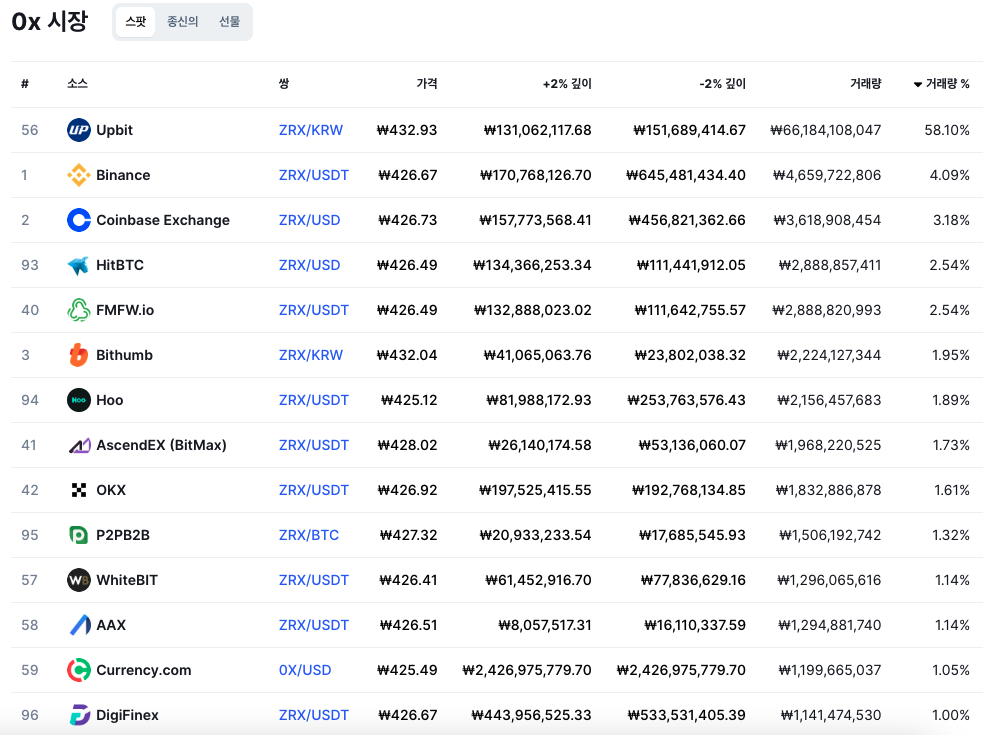Open Coinbase Exchange ZRX/USD pair link
The height and width of the screenshot is (735, 983).
tap(310, 220)
